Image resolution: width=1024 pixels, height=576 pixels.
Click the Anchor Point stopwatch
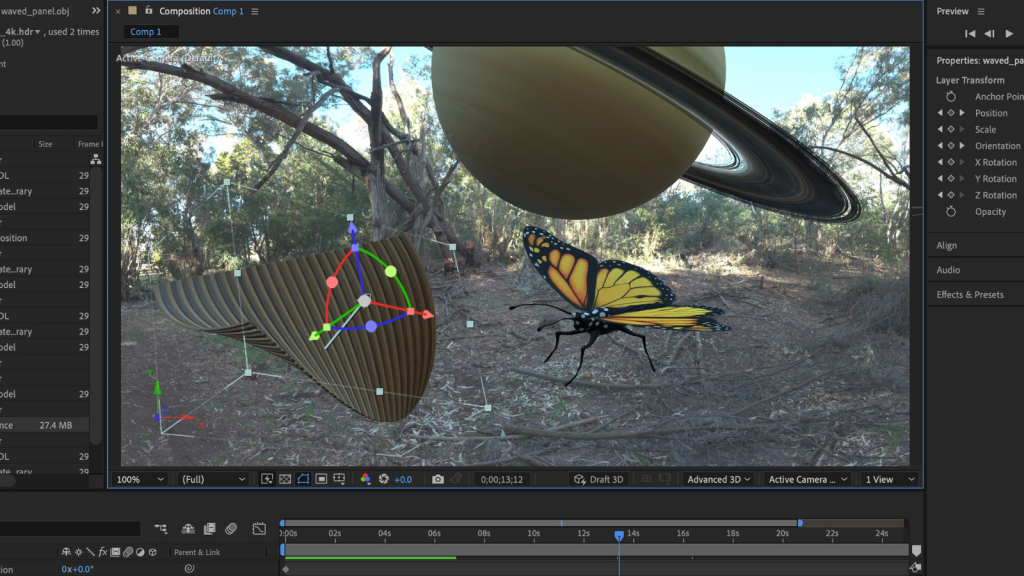pyautogui.click(x=951, y=97)
